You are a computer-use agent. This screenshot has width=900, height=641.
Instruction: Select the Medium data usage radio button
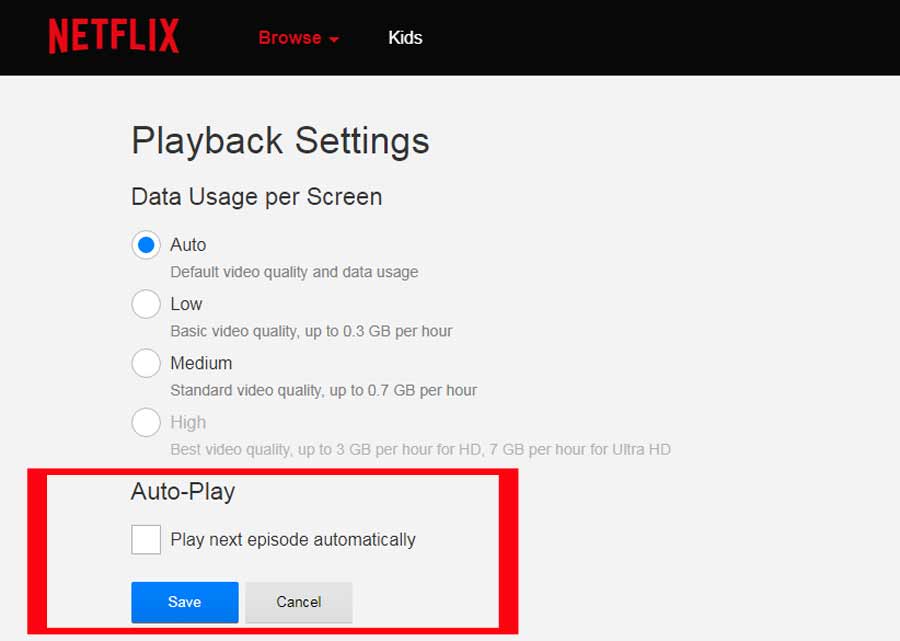146,363
